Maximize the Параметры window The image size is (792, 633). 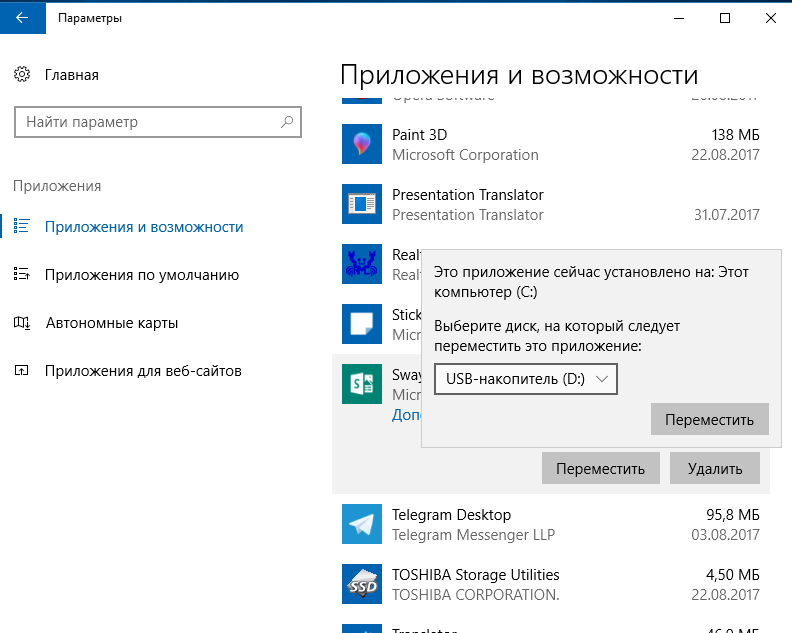tap(725, 18)
